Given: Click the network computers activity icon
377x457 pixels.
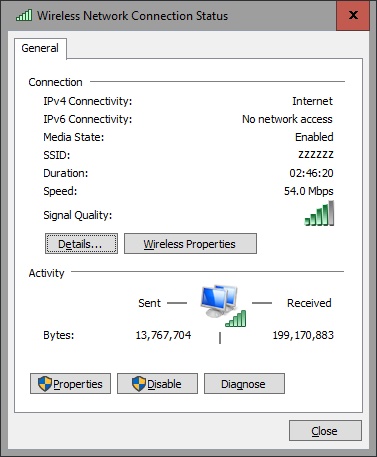Looking at the screenshot, I should click(x=219, y=301).
